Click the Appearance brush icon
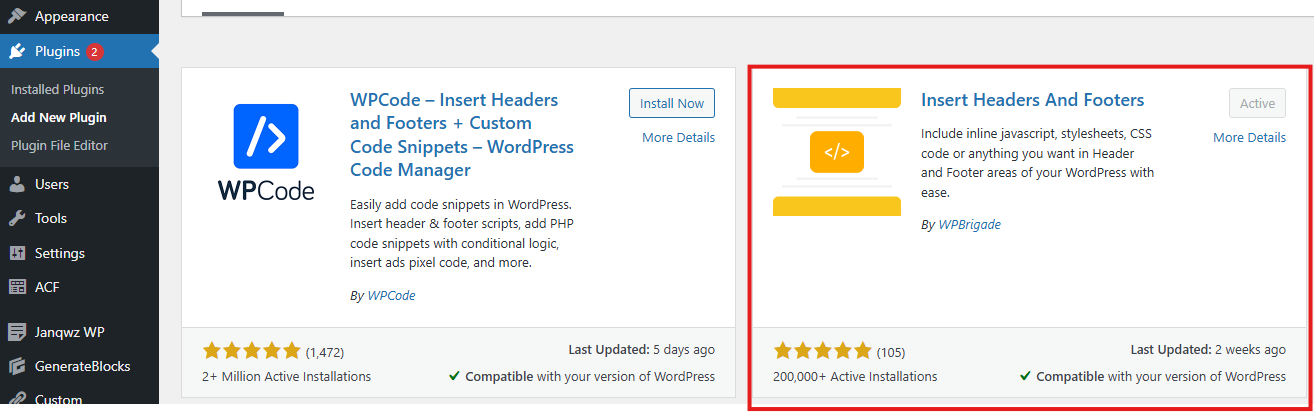This screenshot has width=1314, height=412. point(17,17)
